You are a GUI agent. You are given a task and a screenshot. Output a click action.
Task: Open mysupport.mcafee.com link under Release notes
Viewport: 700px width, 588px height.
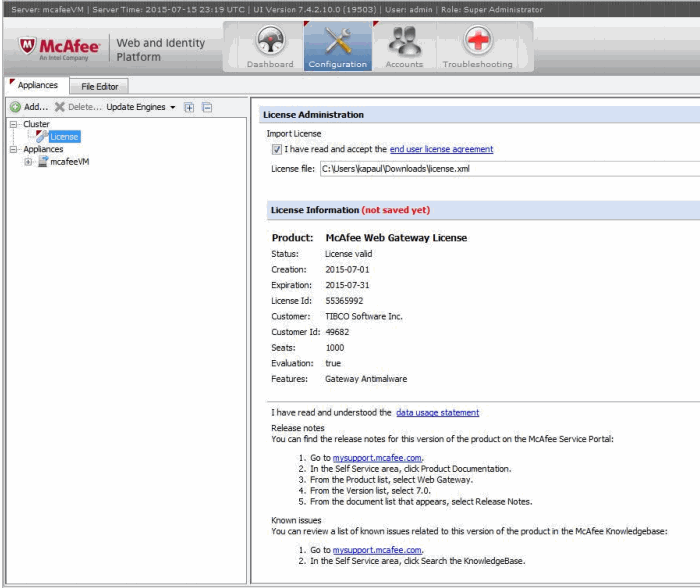pyautogui.click(x=377, y=458)
